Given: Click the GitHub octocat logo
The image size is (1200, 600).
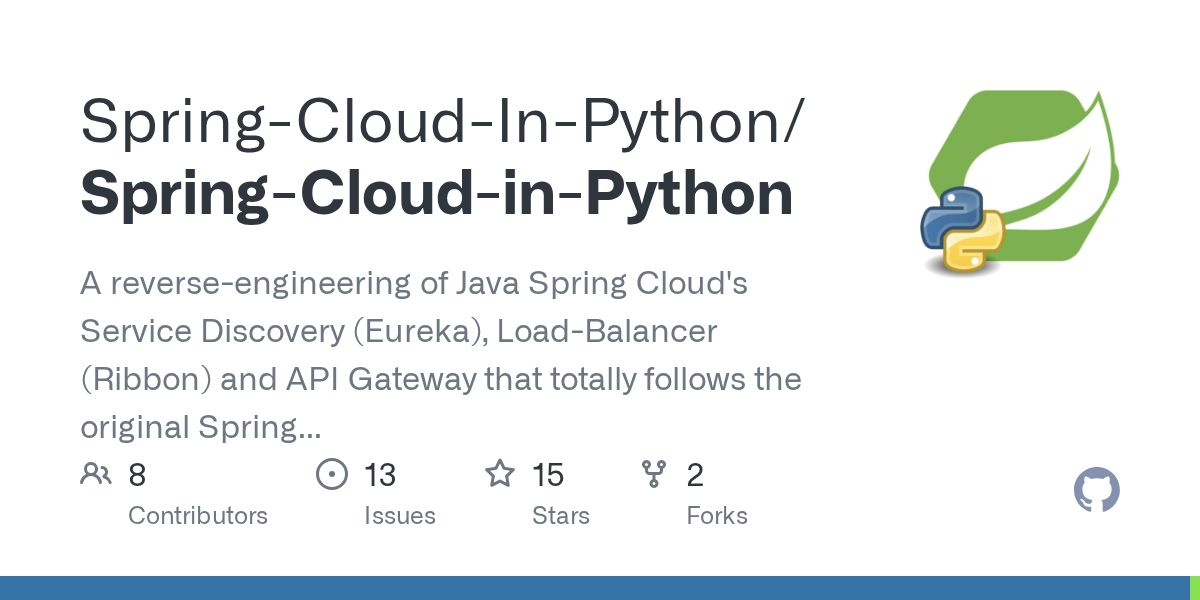Looking at the screenshot, I should 1096,491.
